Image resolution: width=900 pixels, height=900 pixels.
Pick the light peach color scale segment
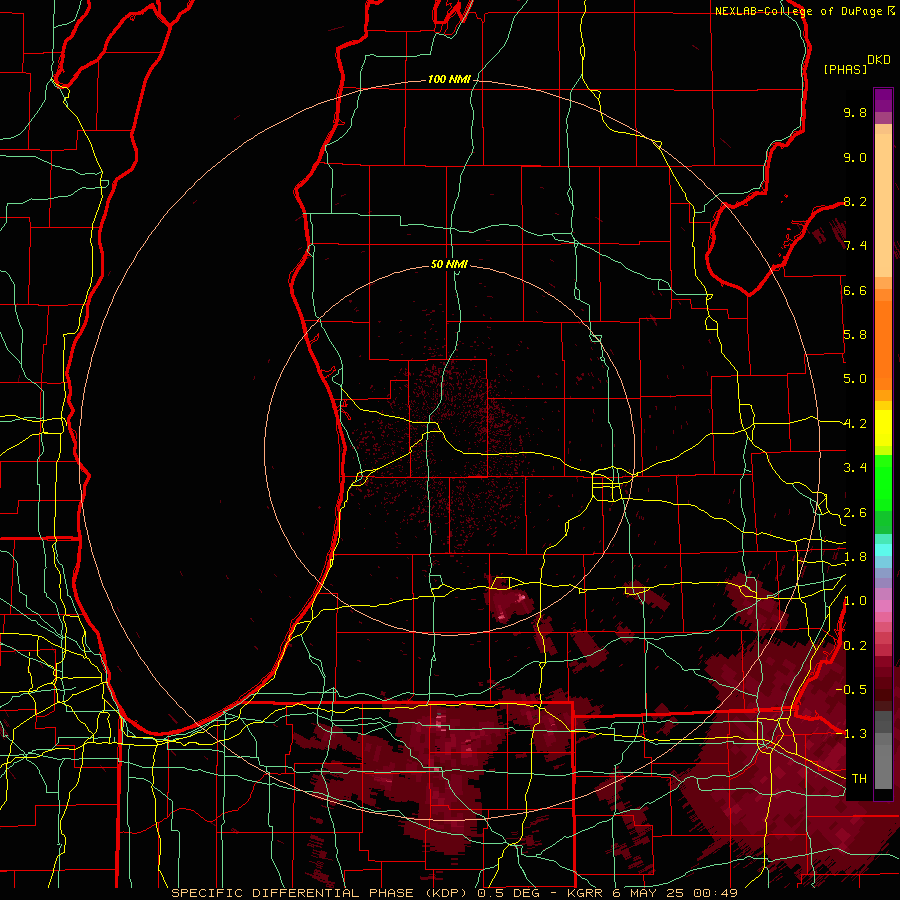(883, 207)
